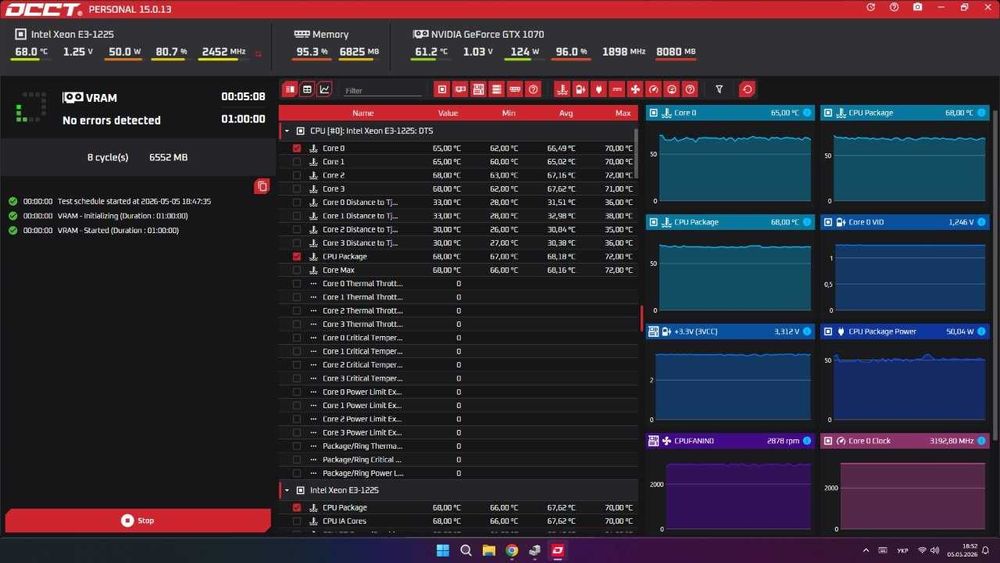1000x563 pixels.
Task: Open Google Chrome from taskbar
Action: [x=511, y=550]
